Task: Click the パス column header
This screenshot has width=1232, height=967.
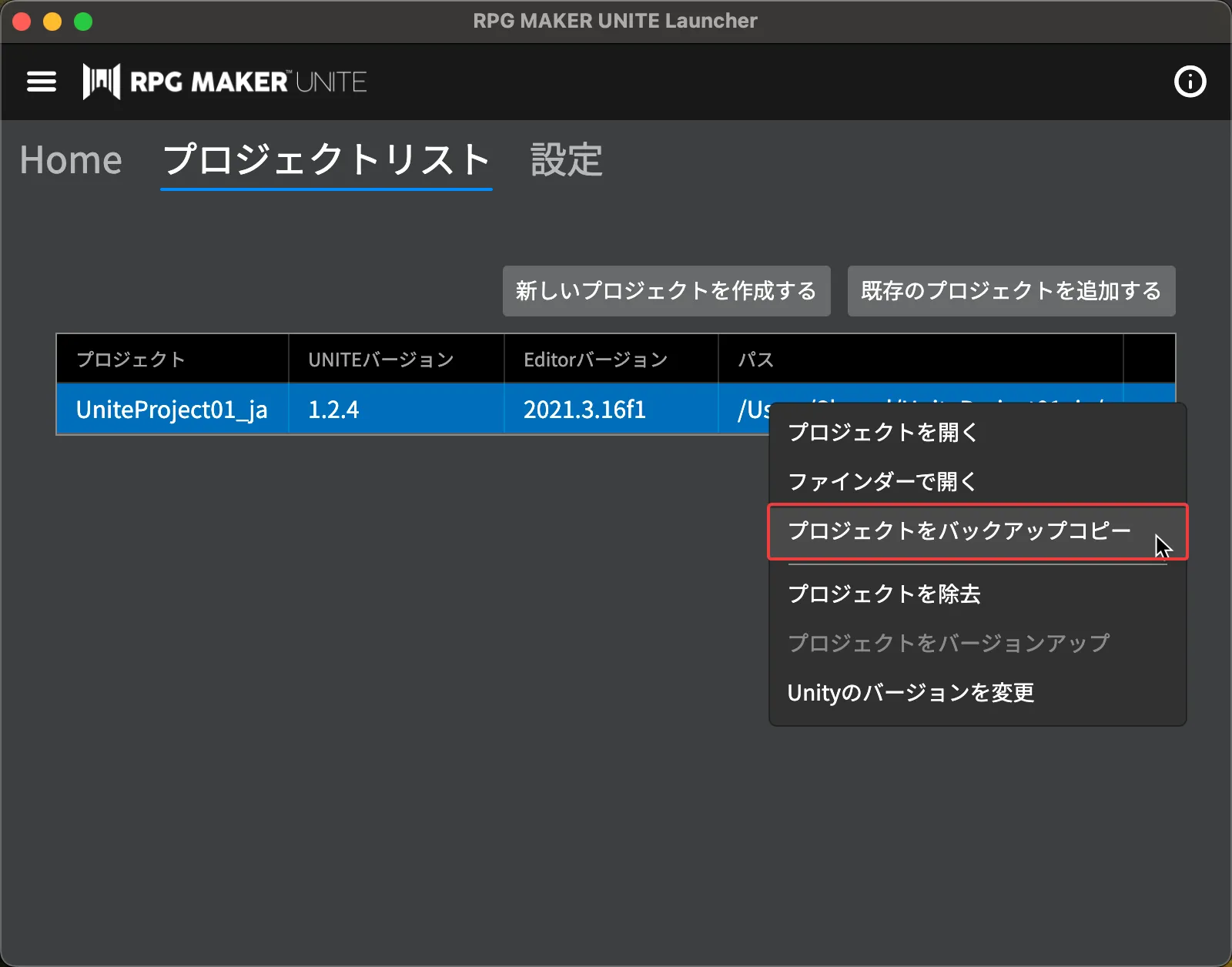Action: 755,360
